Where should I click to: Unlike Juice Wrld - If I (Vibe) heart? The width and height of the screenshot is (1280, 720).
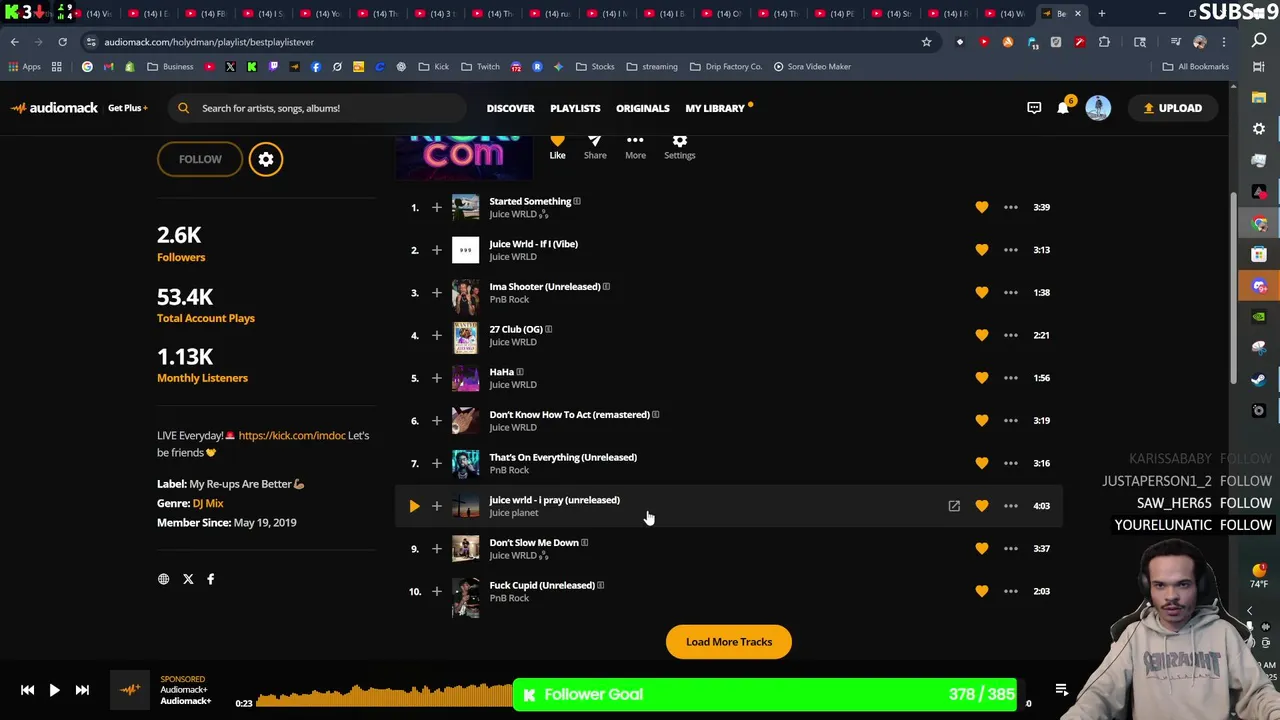982,250
